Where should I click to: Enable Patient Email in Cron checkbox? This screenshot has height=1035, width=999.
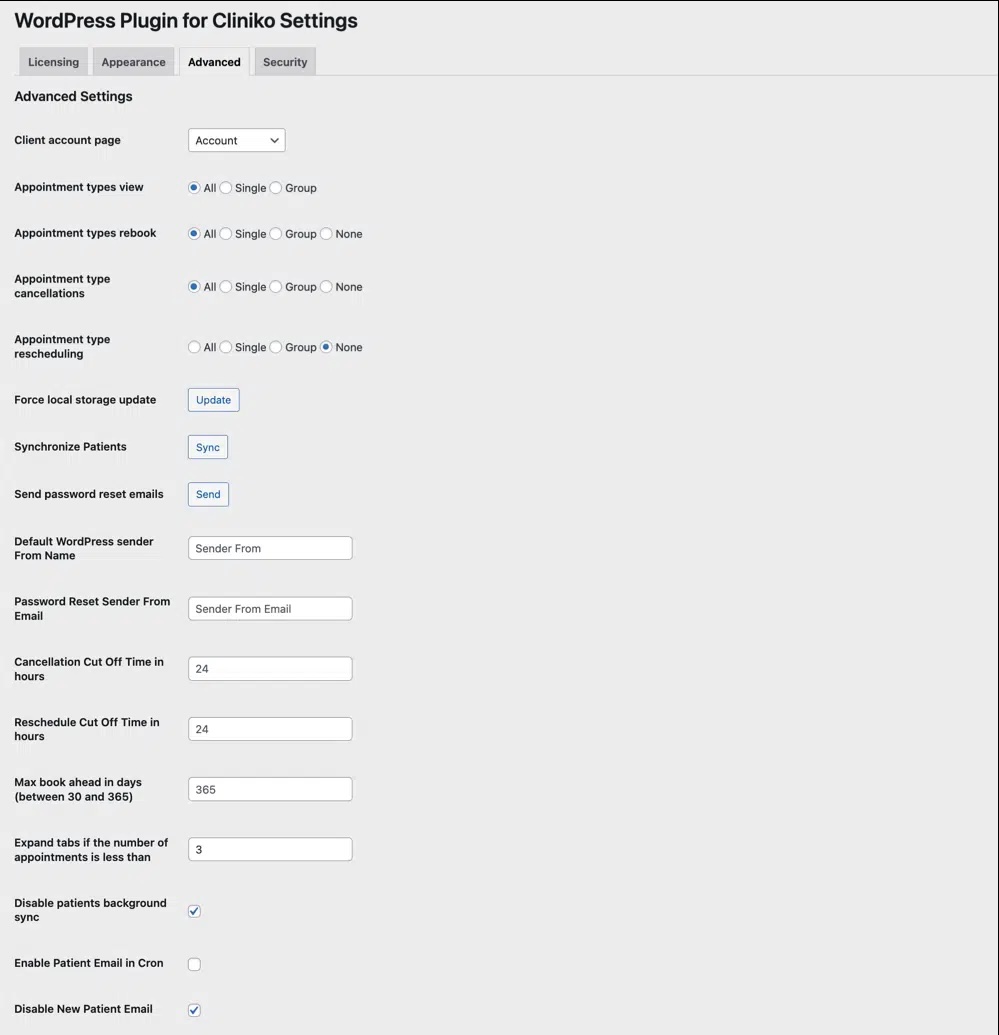(x=194, y=964)
